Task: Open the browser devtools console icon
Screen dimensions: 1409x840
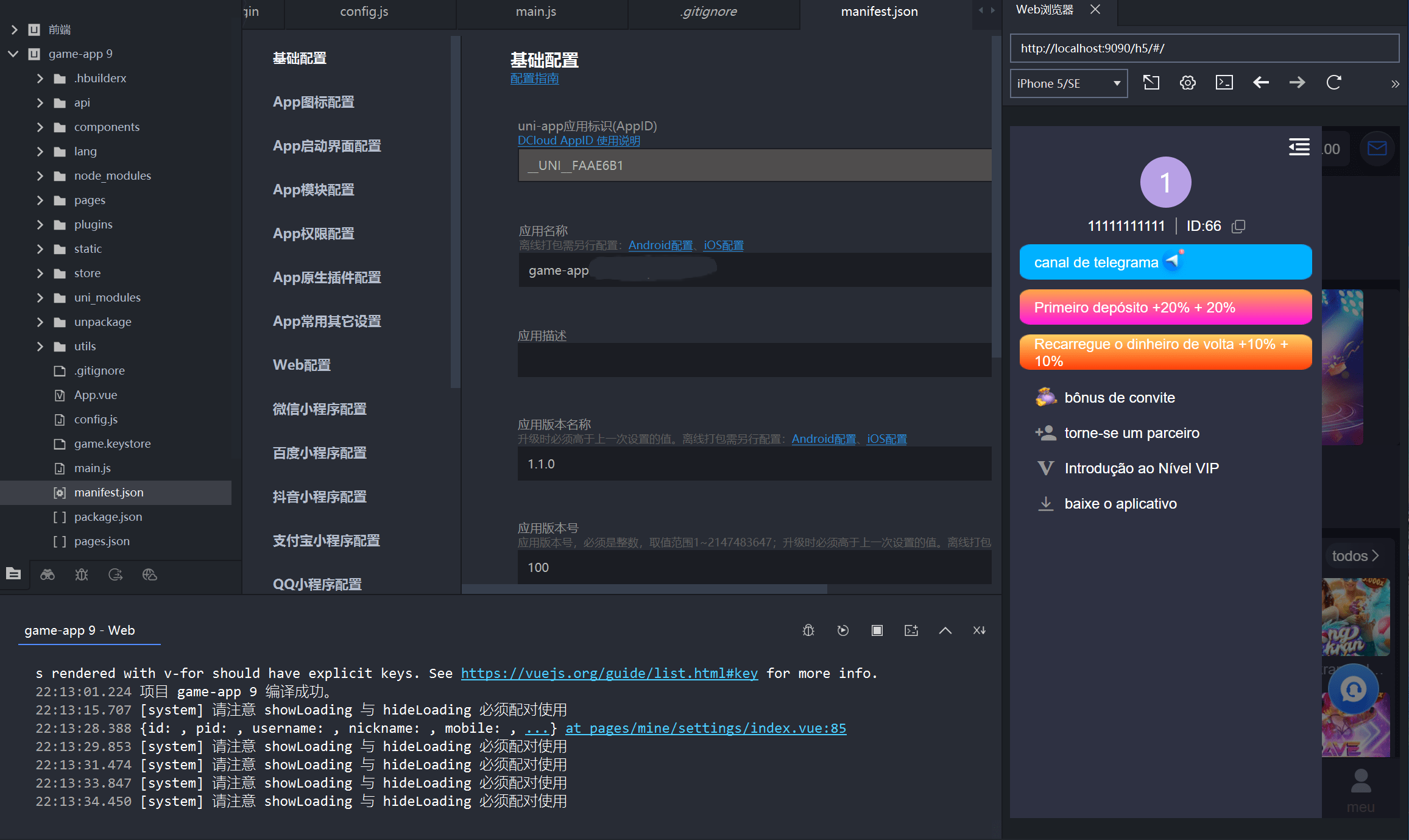Action: pos(1224,83)
